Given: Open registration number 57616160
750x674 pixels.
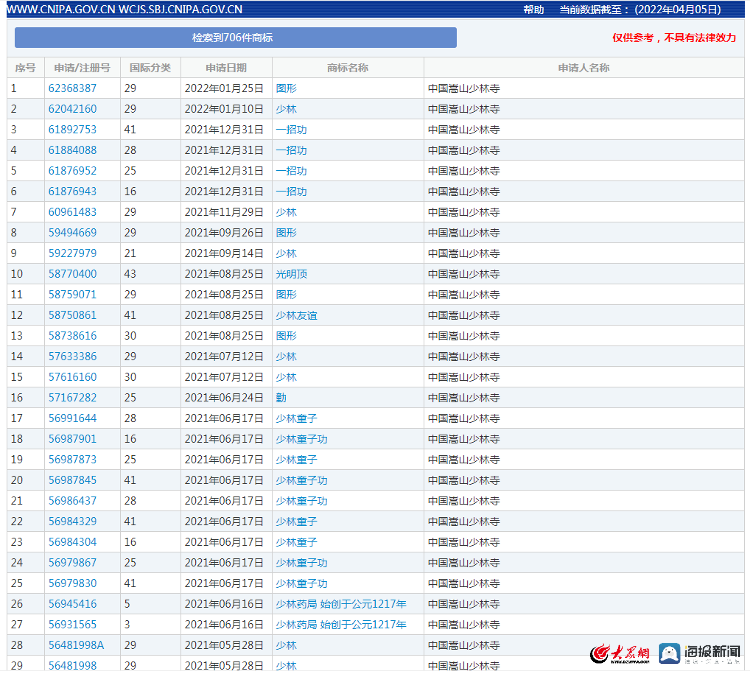Looking at the screenshot, I should click(72, 377).
